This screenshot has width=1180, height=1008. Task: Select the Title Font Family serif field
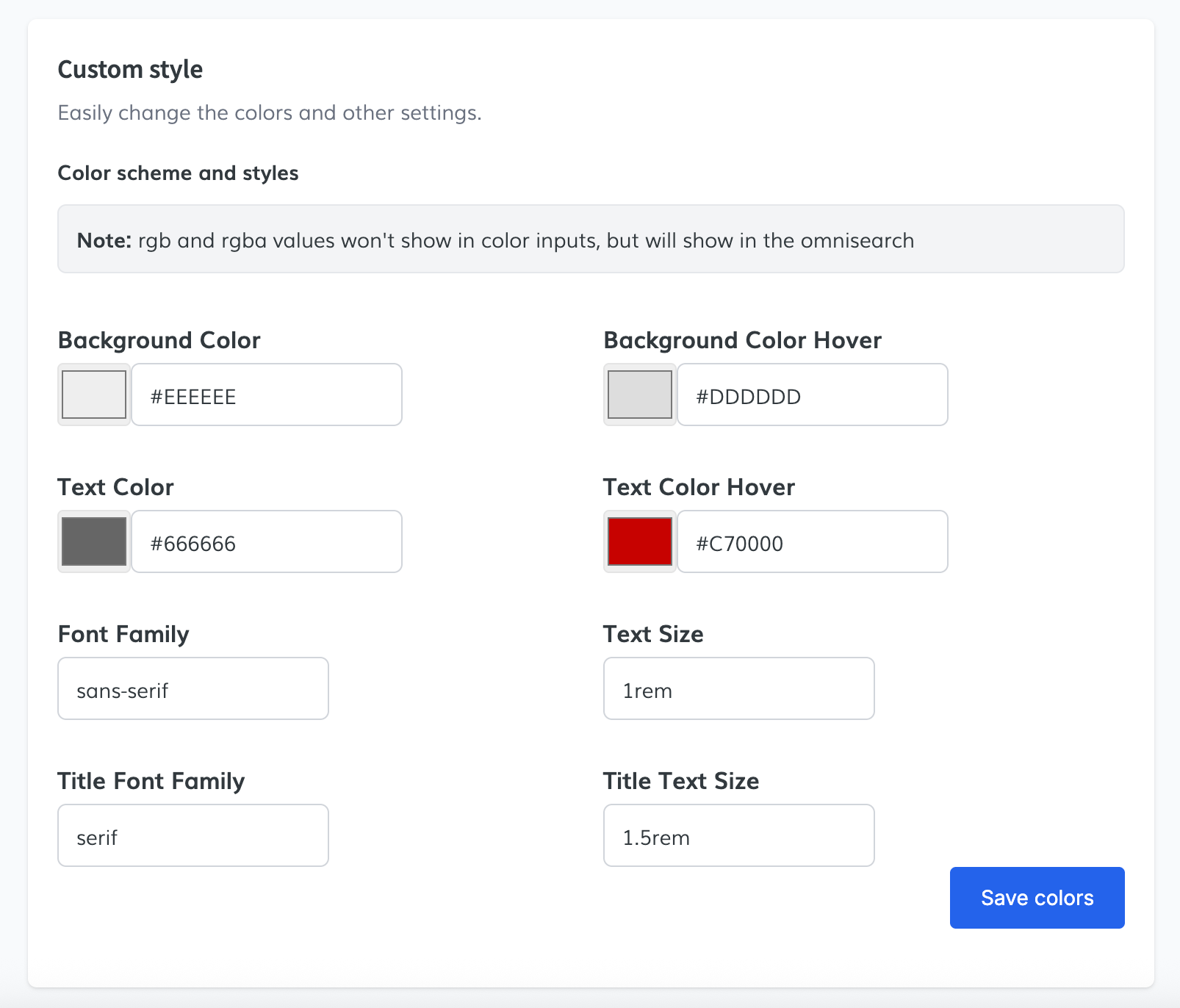193,836
